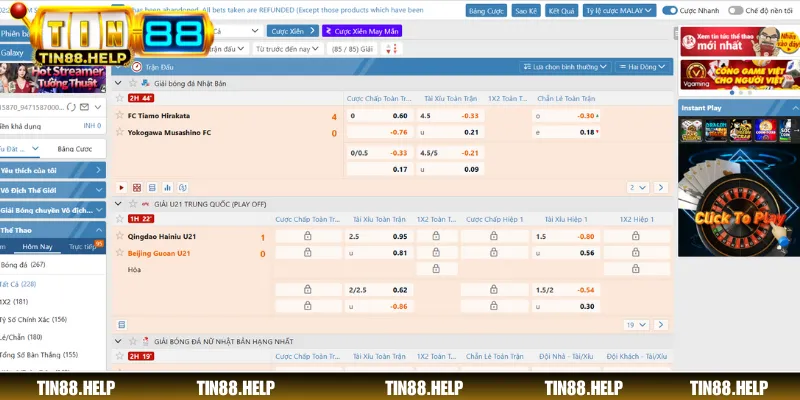Viewport: 800px width, 400px height.
Task: Expand the Vô Địch Thế Giới panel
Action: tap(52, 190)
